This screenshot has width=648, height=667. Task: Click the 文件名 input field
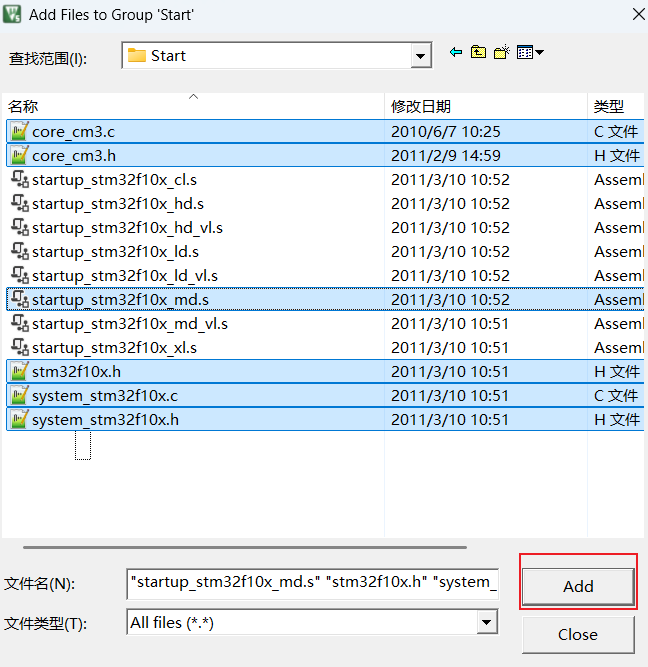(312, 584)
